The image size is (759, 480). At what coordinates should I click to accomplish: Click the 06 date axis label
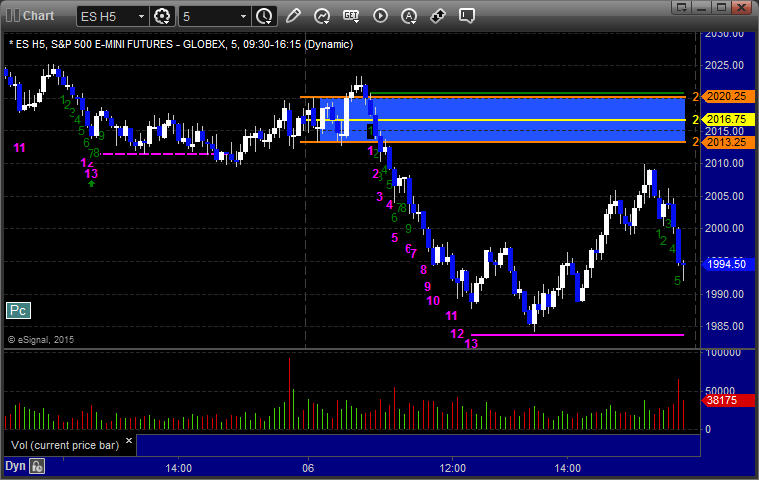pos(308,468)
